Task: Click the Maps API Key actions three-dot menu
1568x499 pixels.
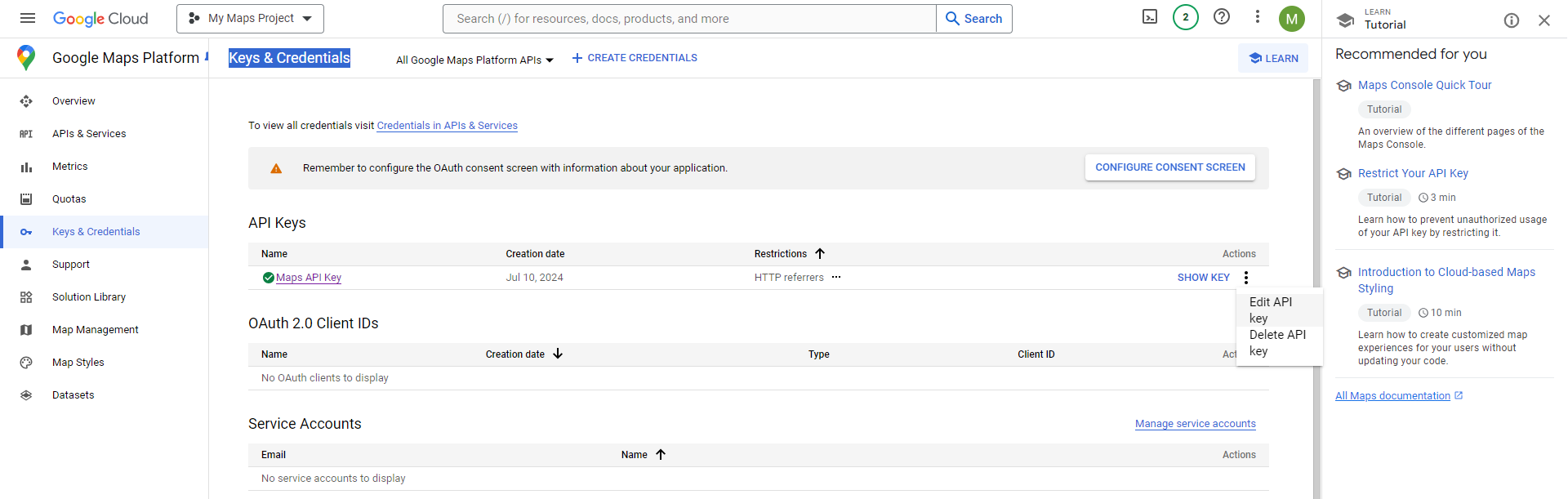Action: click(1246, 278)
